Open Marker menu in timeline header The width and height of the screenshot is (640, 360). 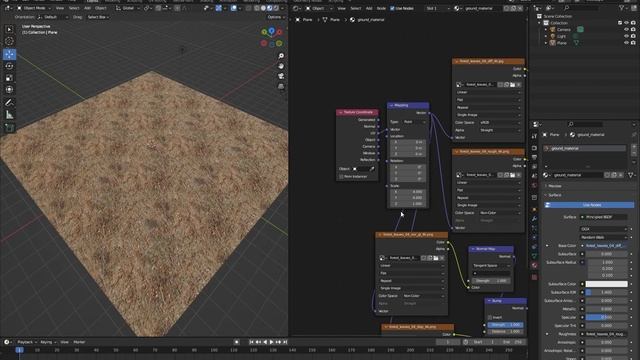pos(79,342)
